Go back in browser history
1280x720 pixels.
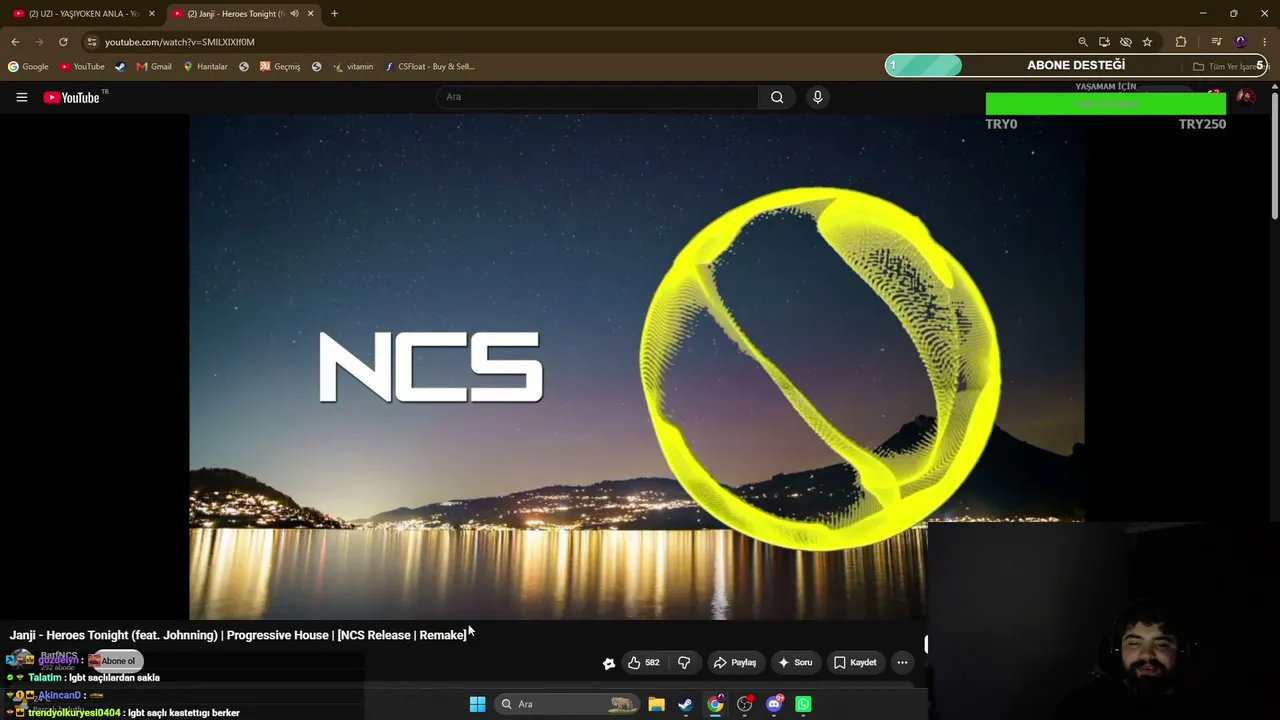click(x=15, y=42)
